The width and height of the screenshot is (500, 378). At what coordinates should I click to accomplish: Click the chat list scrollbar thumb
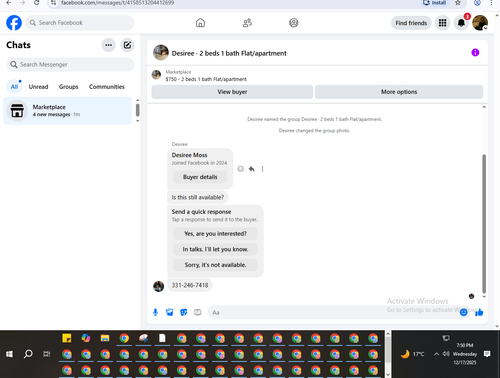coord(137,110)
